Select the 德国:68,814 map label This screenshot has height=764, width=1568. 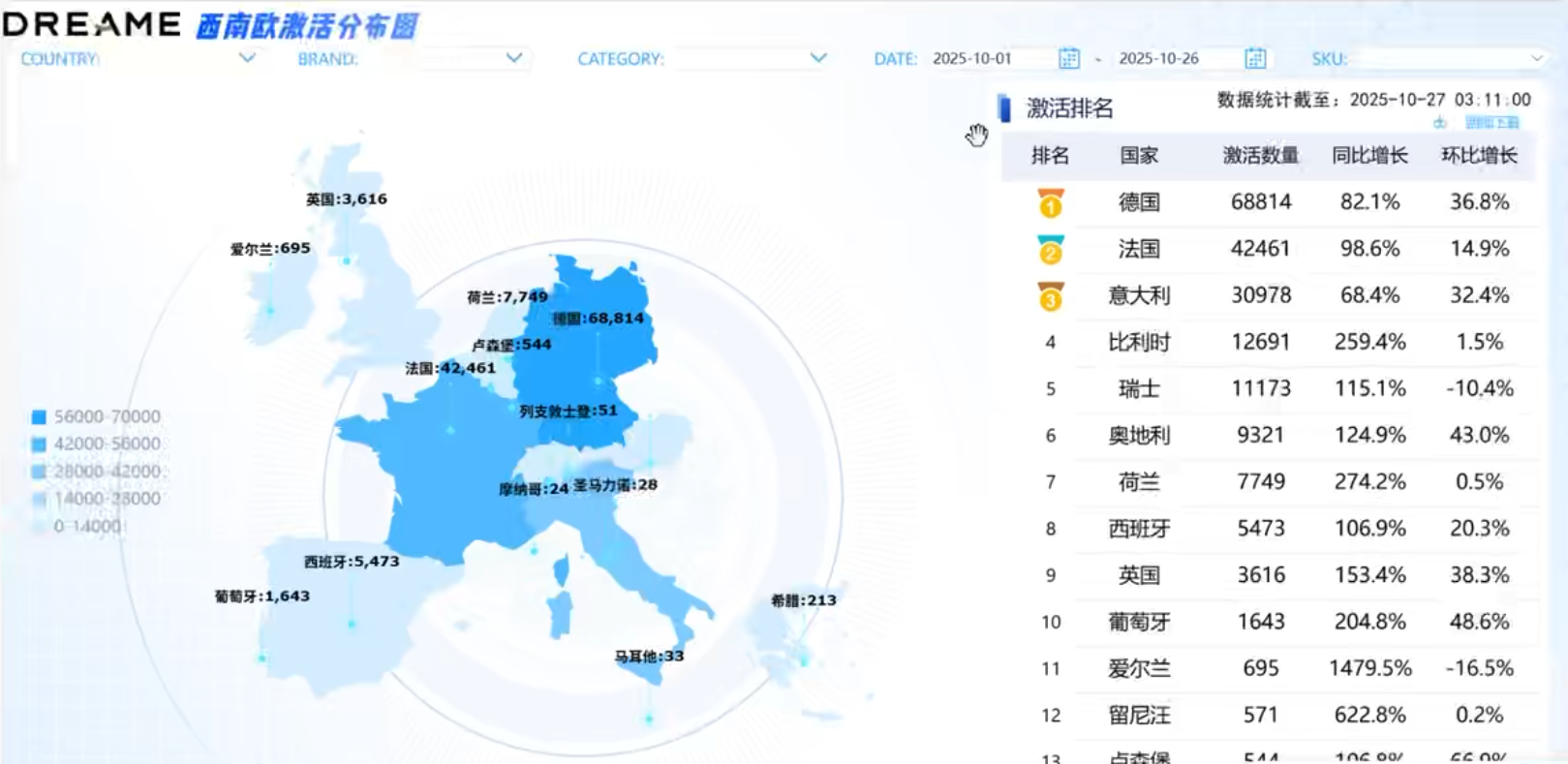(599, 319)
